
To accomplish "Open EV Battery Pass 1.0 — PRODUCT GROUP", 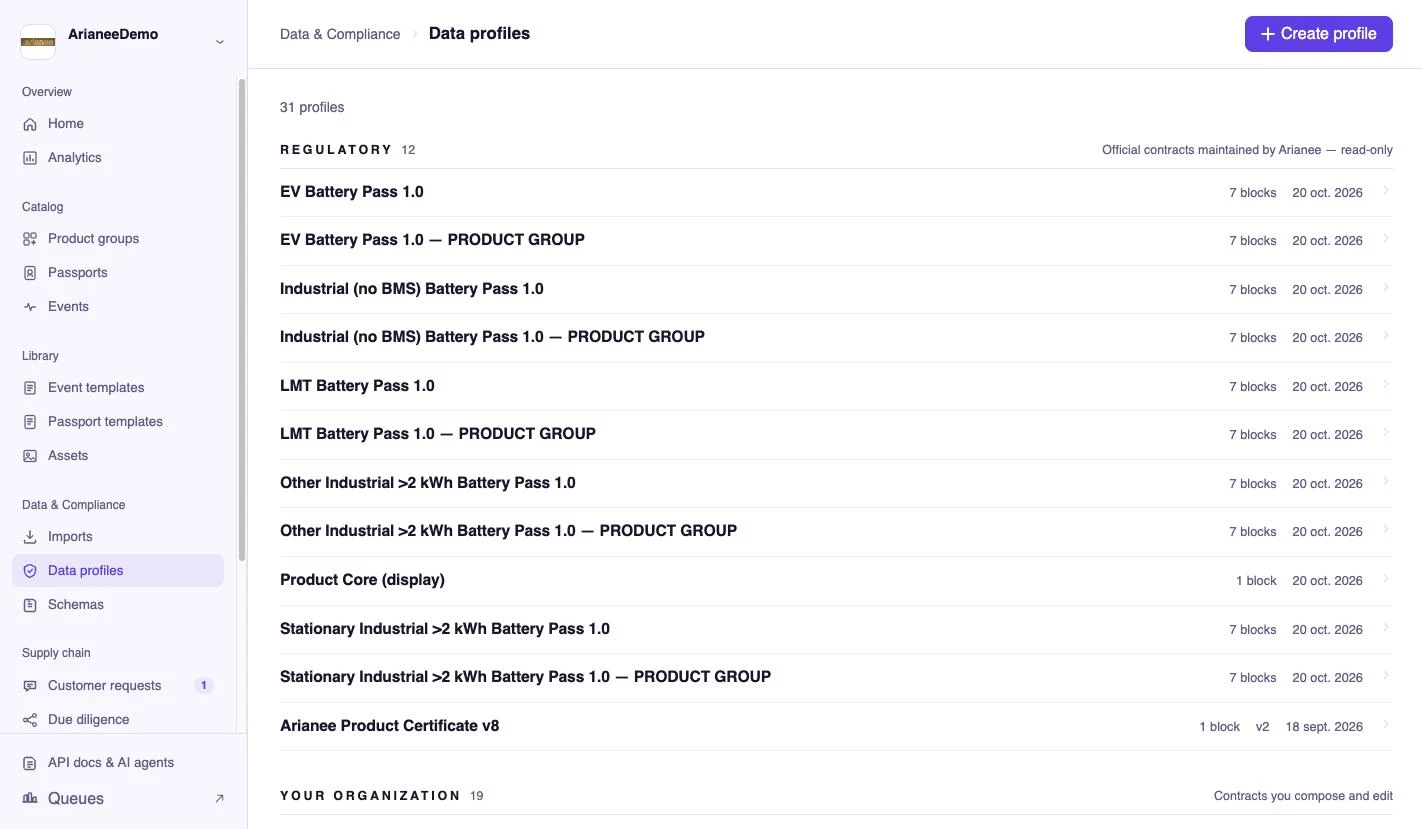I will point(836,240).
